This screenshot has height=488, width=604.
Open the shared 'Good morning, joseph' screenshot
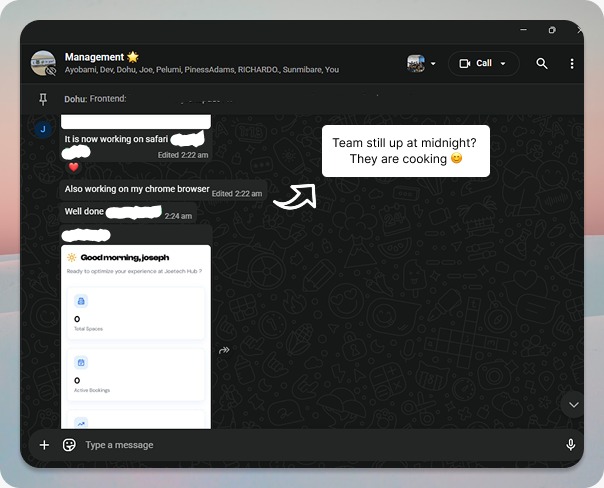point(136,337)
